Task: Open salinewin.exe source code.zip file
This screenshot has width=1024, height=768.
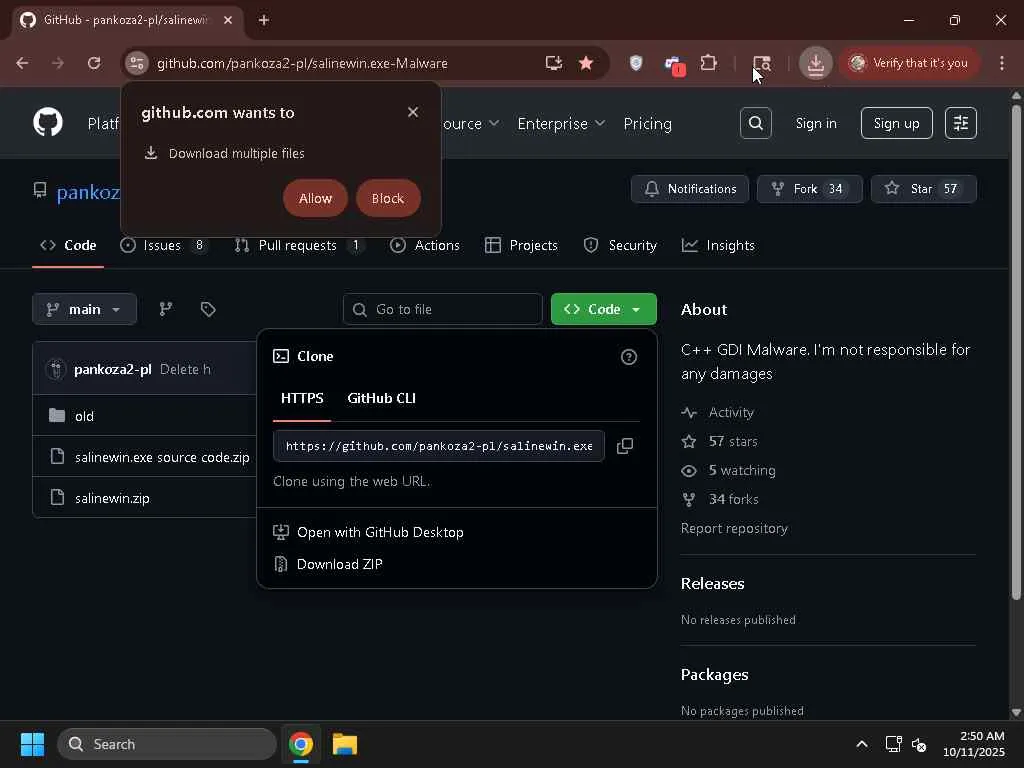Action: point(162,457)
